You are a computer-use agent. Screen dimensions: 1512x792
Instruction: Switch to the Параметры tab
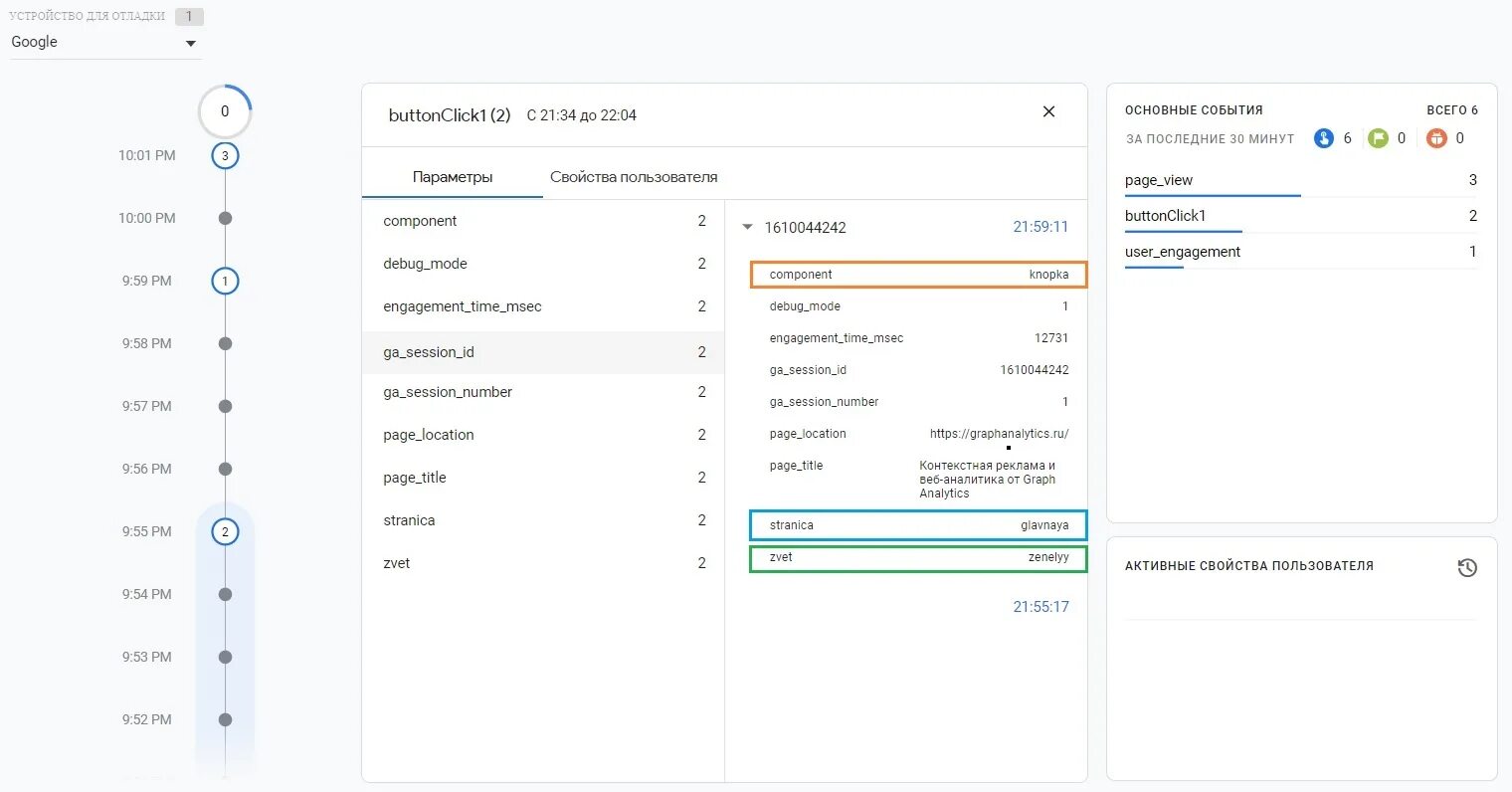(x=453, y=177)
